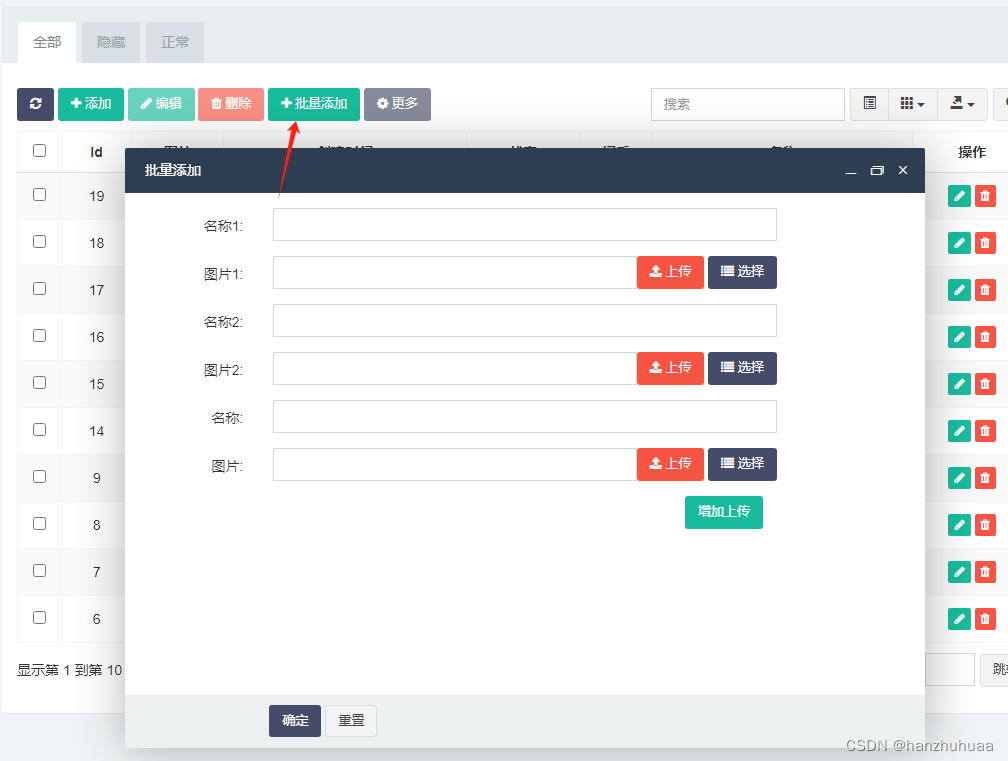Tick the checkbox for row Id 9
This screenshot has height=761, width=1008.
[x=39, y=476]
